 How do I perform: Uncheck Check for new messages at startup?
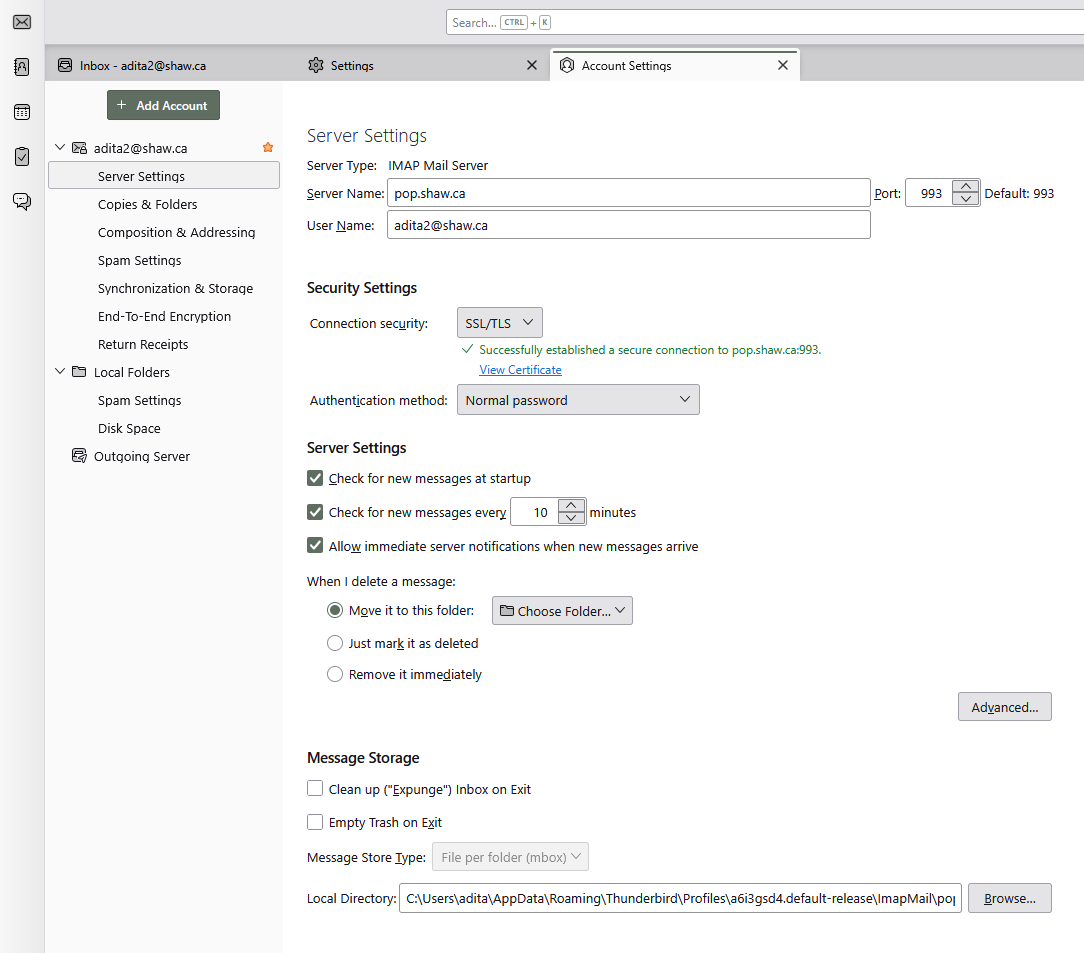(315, 478)
